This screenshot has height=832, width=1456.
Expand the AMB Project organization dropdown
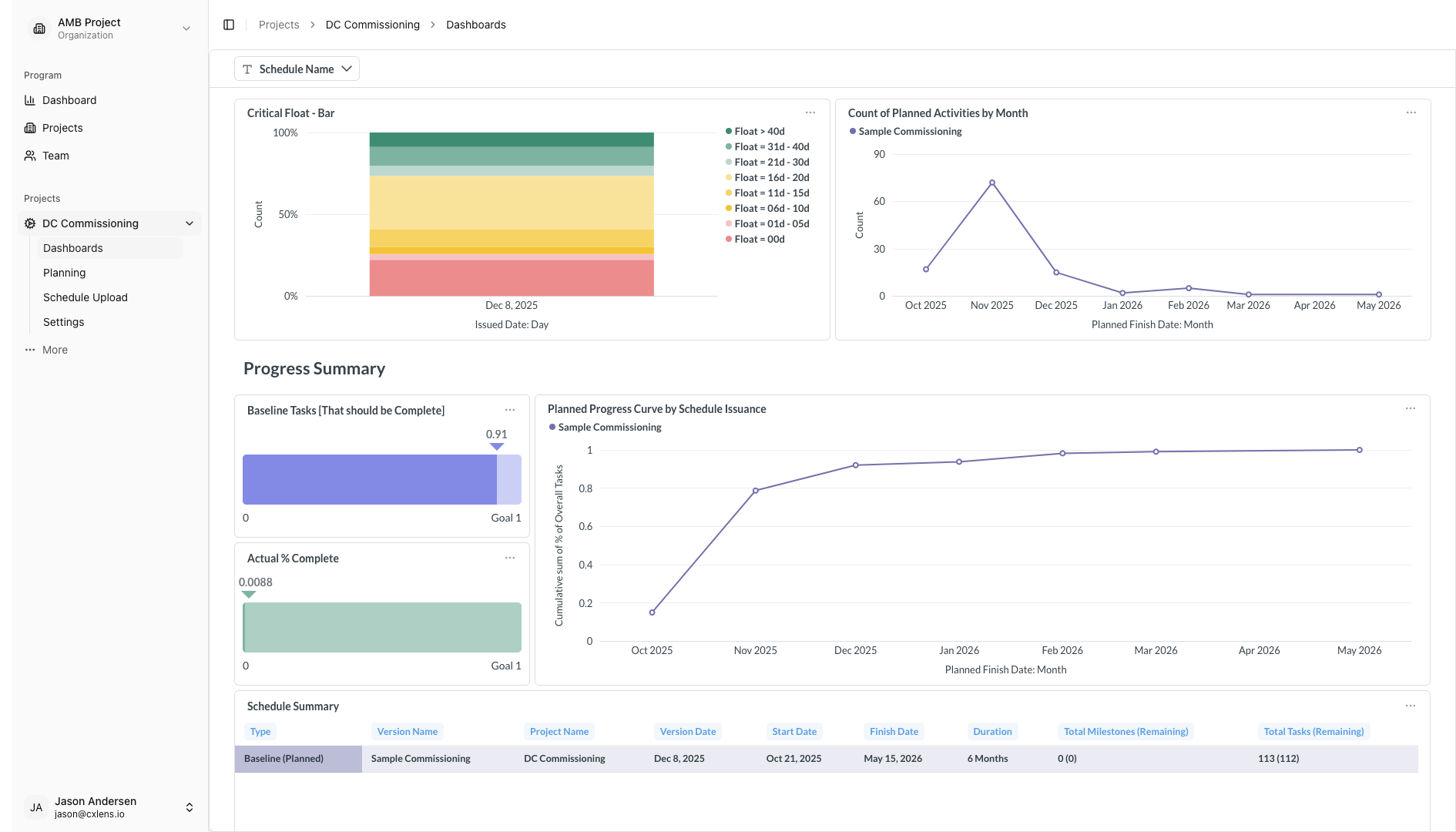(x=186, y=28)
